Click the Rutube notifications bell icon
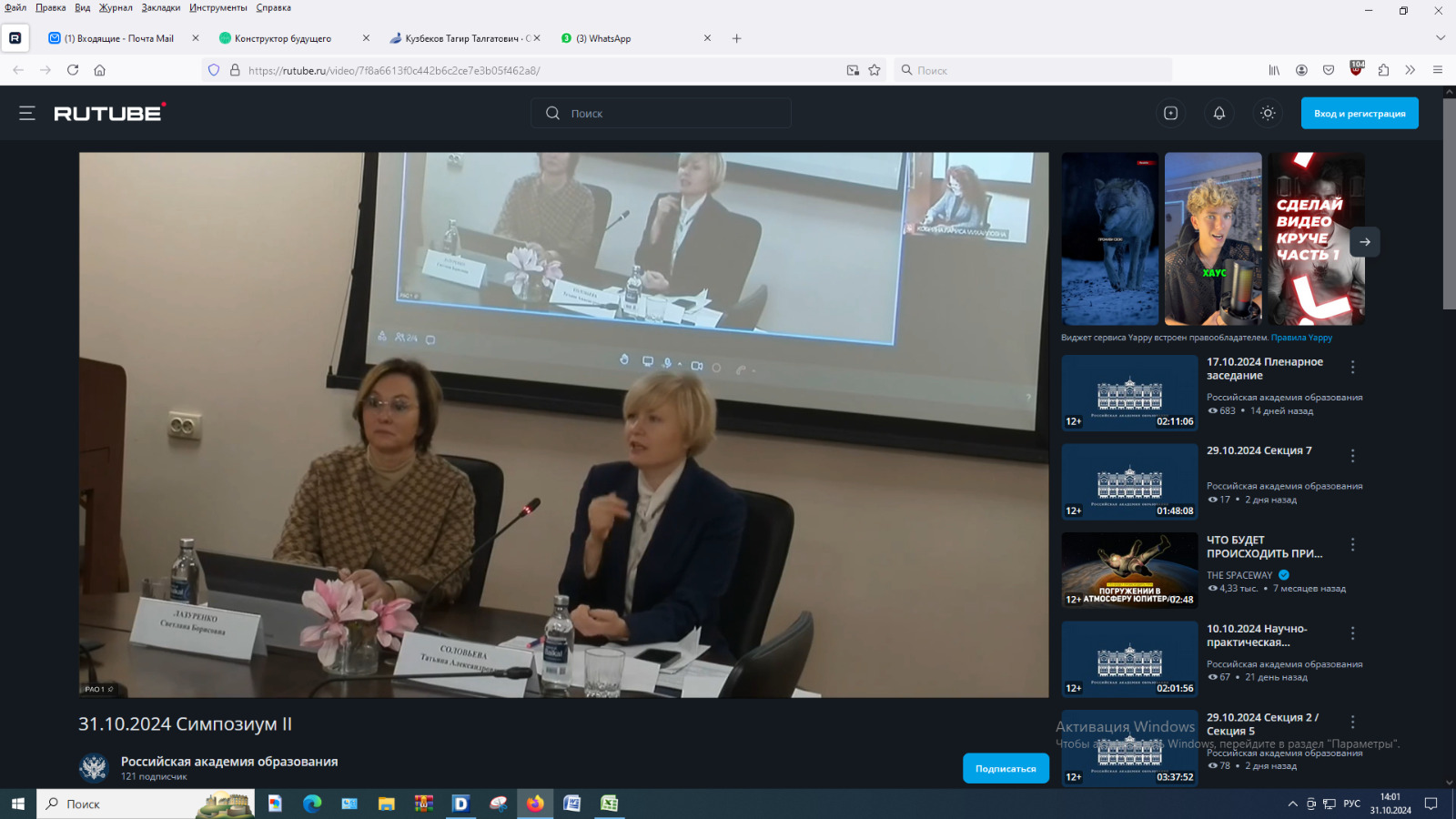Viewport: 1456px width, 819px height. click(1218, 113)
